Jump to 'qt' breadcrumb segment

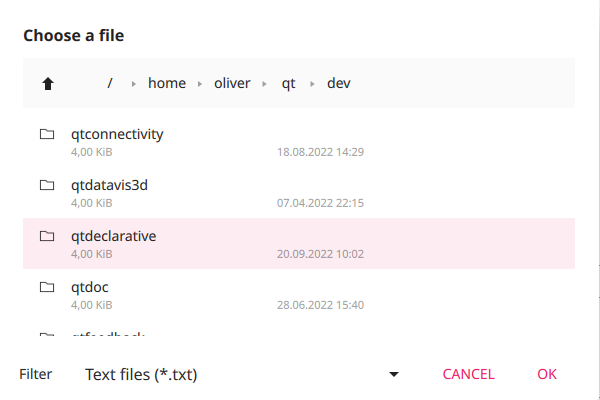click(288, 83)
